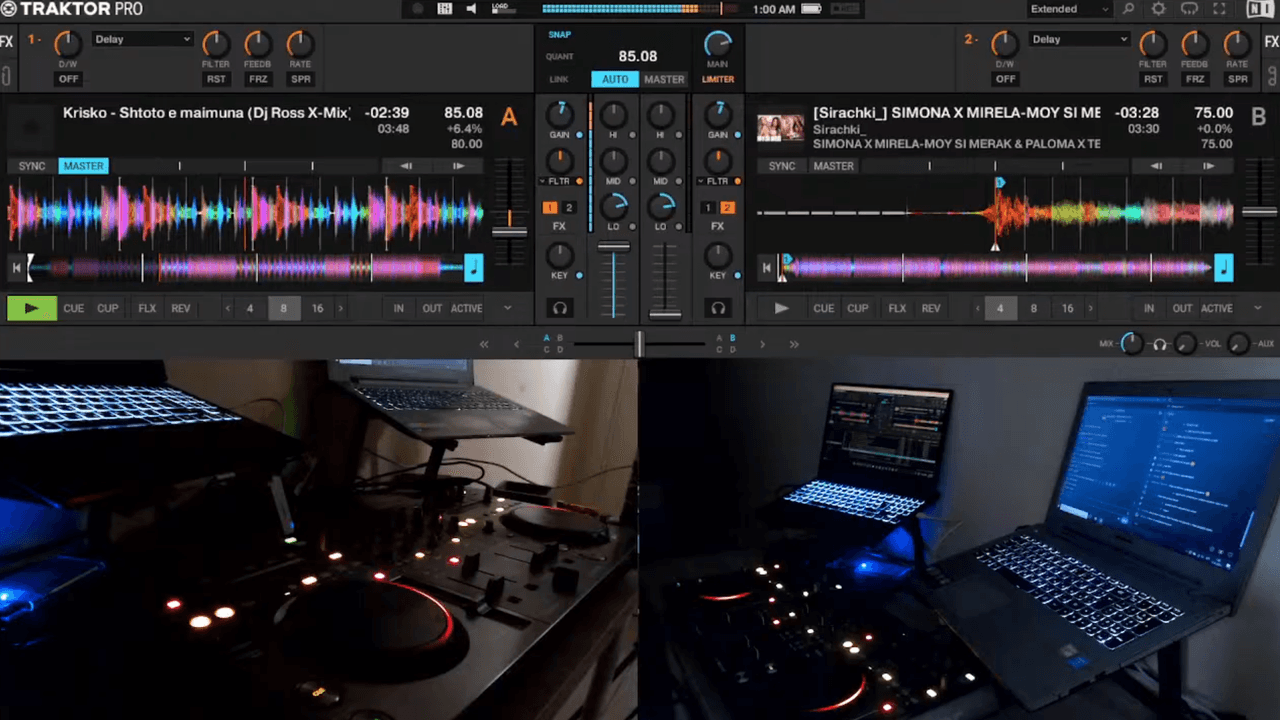Toggle REV reverse on Deck B

[931, 308]
